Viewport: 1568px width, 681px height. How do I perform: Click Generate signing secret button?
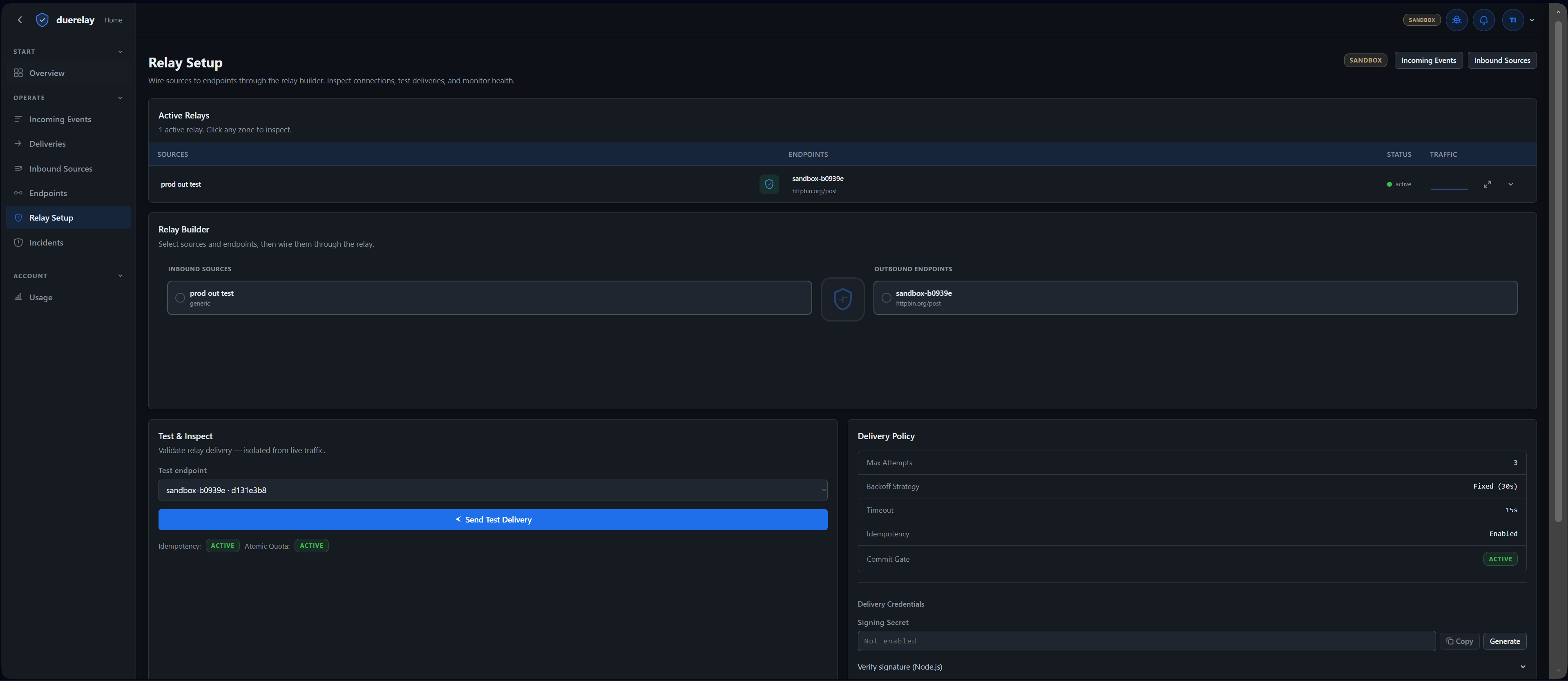pos(1505,641)
